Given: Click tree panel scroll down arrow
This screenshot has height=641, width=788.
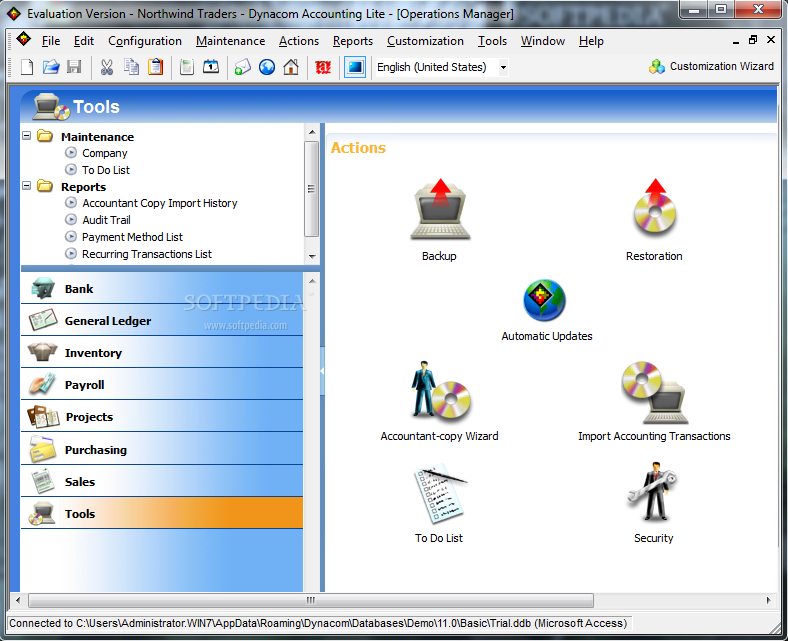Looking at the screenshot, I should coord(312,256).
